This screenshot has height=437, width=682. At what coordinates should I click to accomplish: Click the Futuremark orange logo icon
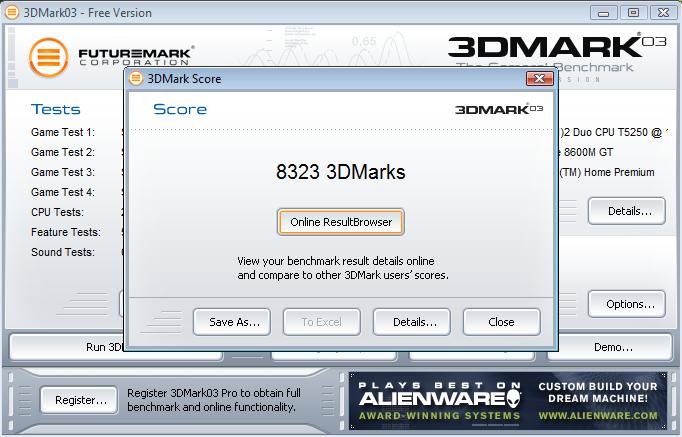point(49,57)
